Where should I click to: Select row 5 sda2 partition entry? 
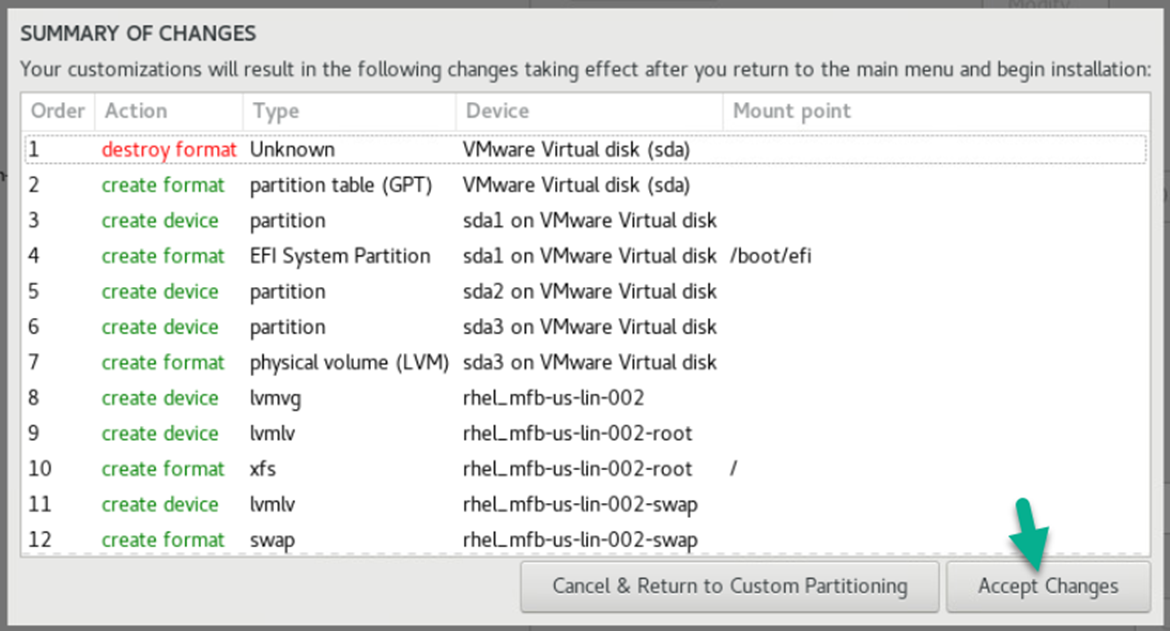(x=586, y=292)
